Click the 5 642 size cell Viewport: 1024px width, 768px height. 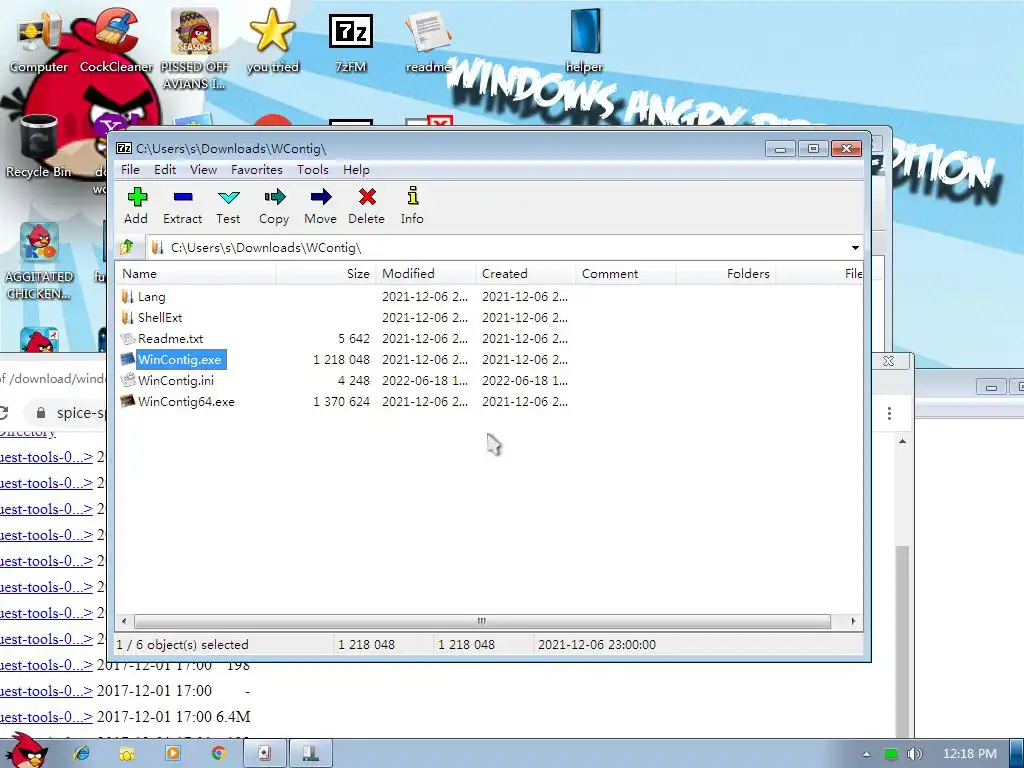pos(354,338)
